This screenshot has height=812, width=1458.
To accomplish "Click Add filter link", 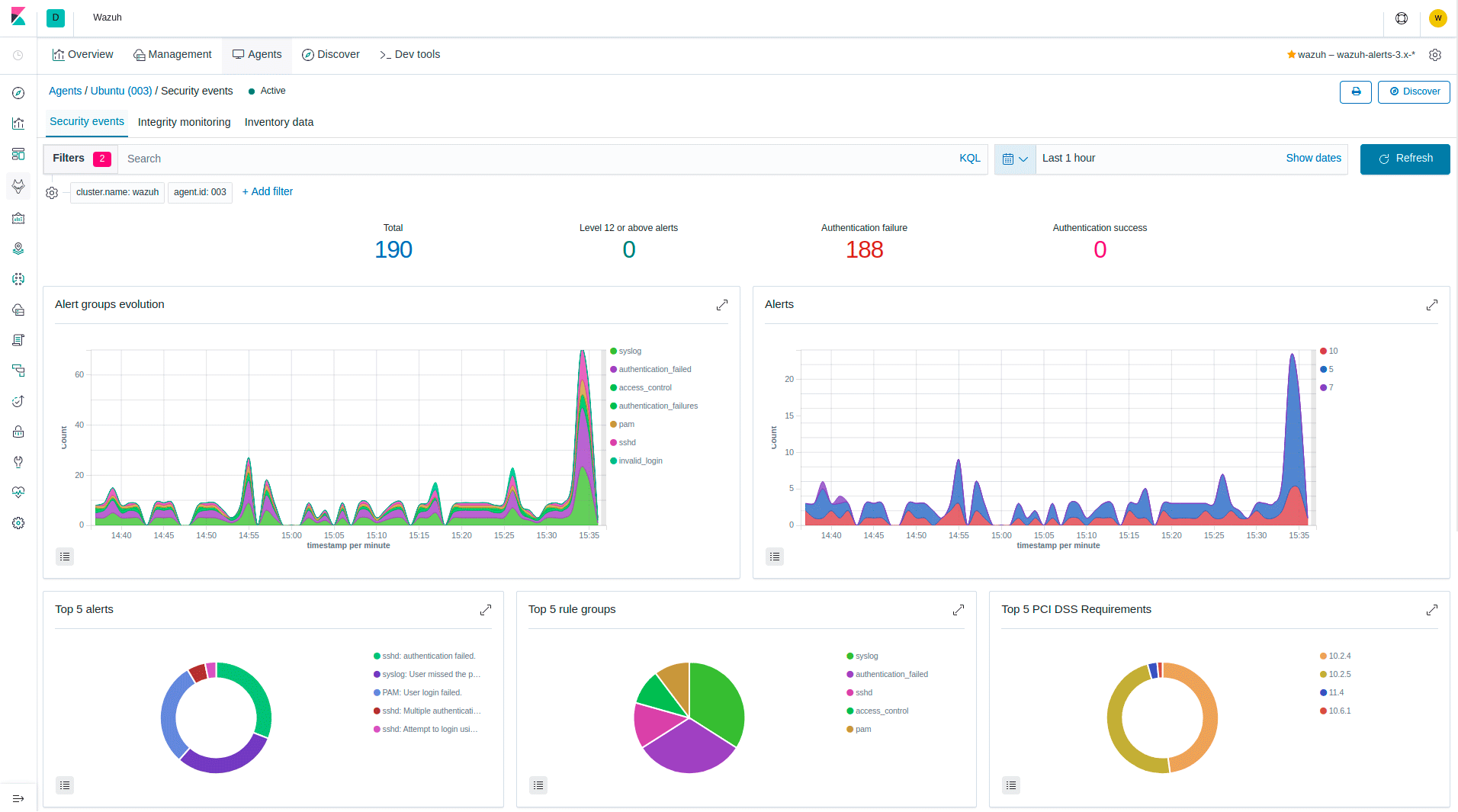I will (268, 192).
